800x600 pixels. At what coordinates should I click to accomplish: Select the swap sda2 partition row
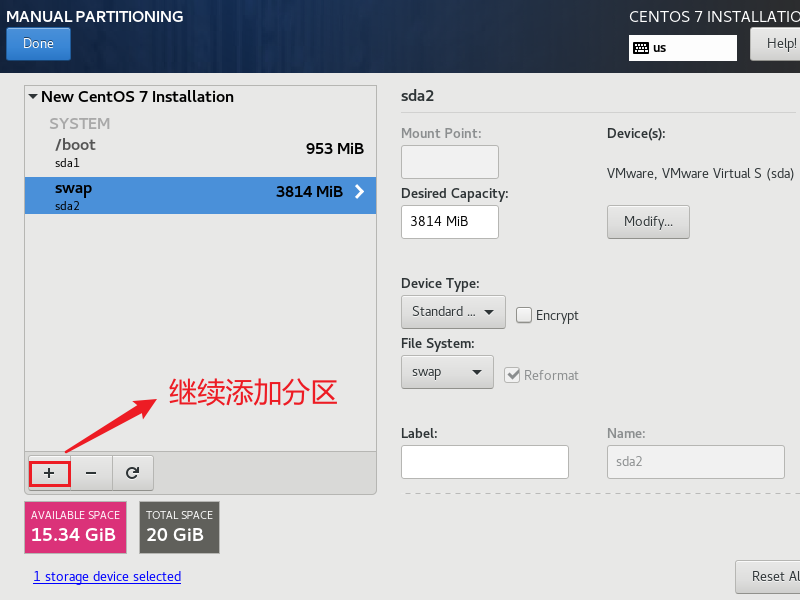point(201,195)
